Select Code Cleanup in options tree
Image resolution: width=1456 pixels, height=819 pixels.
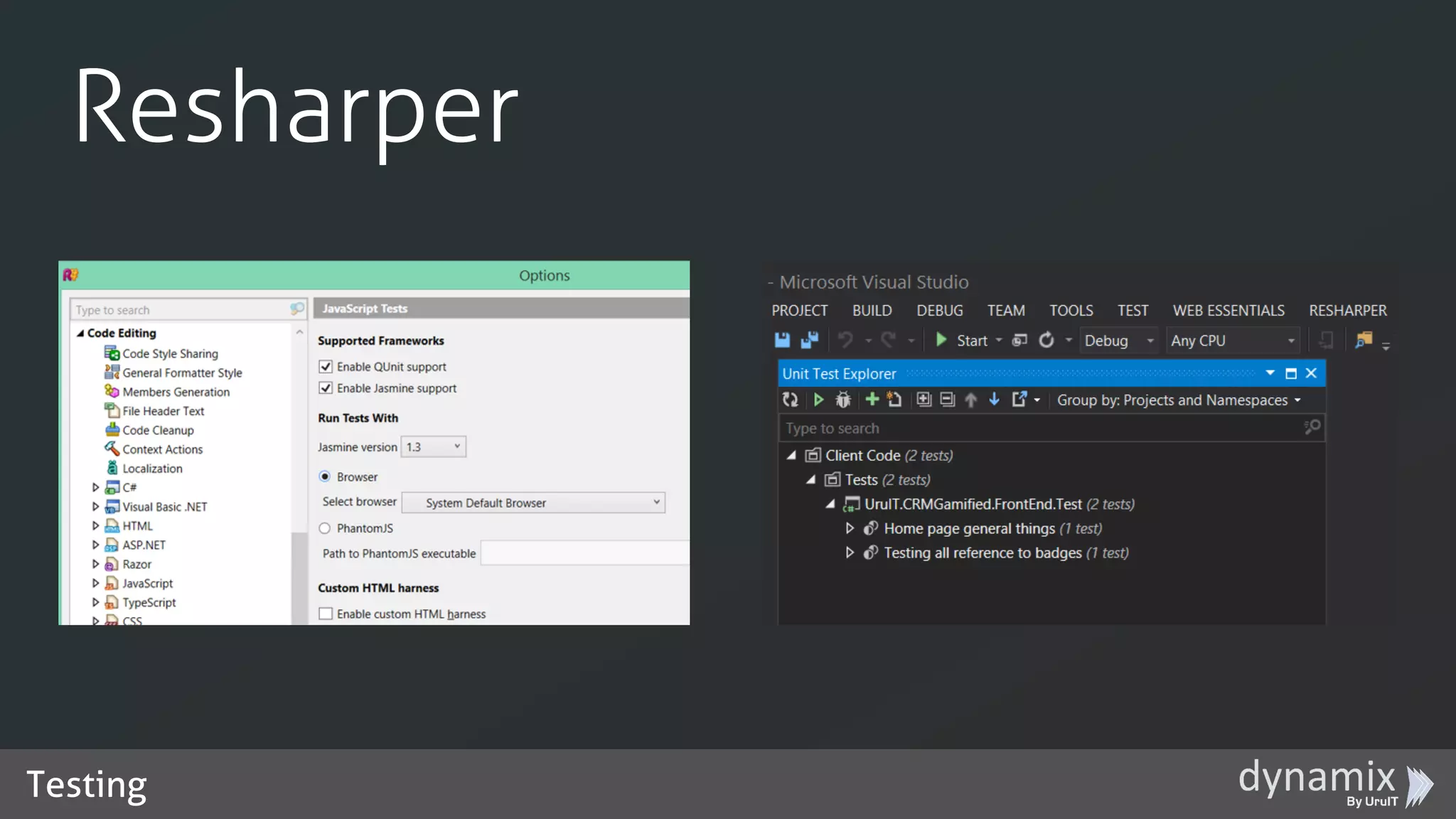click(158, 430)
